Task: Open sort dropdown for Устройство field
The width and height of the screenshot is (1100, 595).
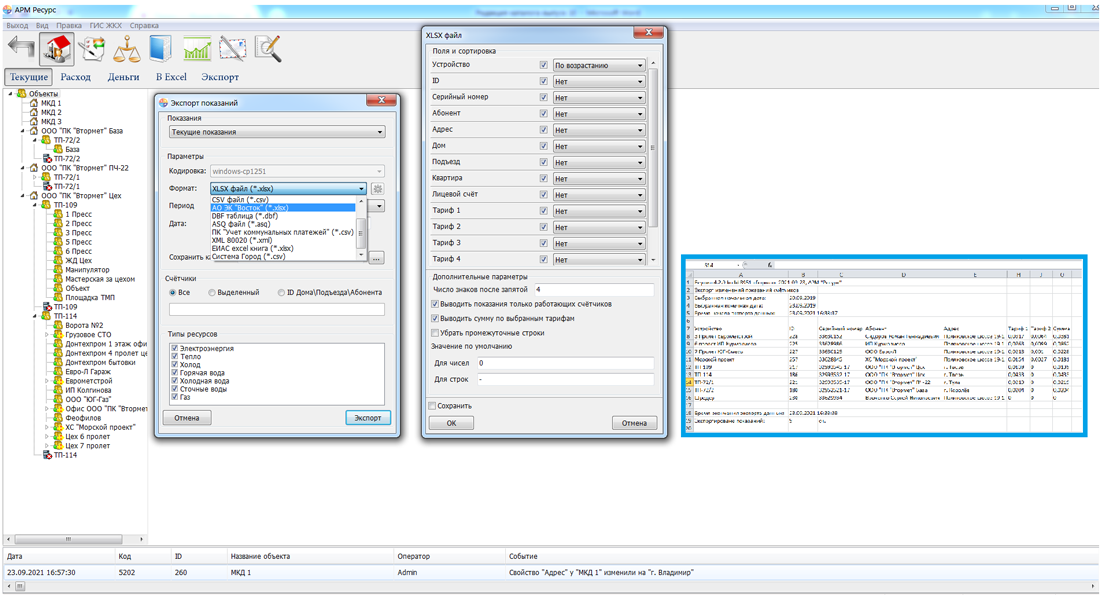Action: [599, 66]
